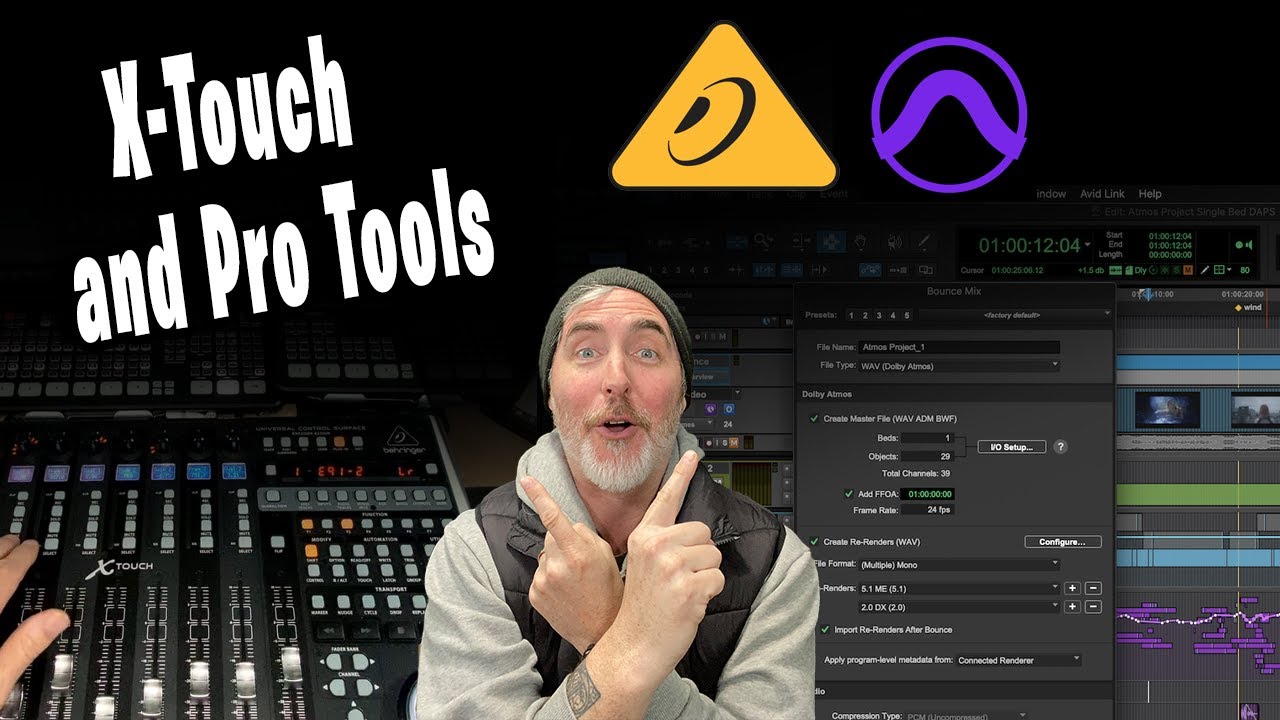Click the nudge value 80
Image resolution: width=1280 pixels, height=720 pixels.
(x=1245, y=270)
